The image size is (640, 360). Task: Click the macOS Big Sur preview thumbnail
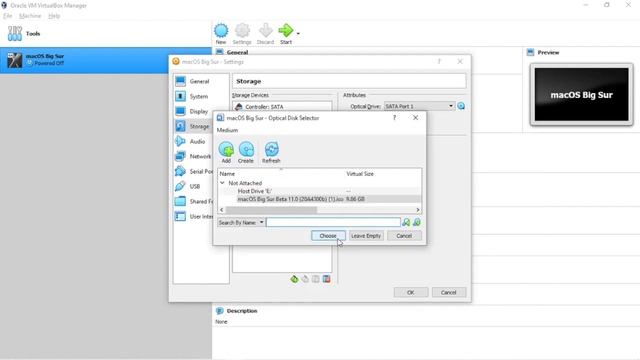coord(582,95)
